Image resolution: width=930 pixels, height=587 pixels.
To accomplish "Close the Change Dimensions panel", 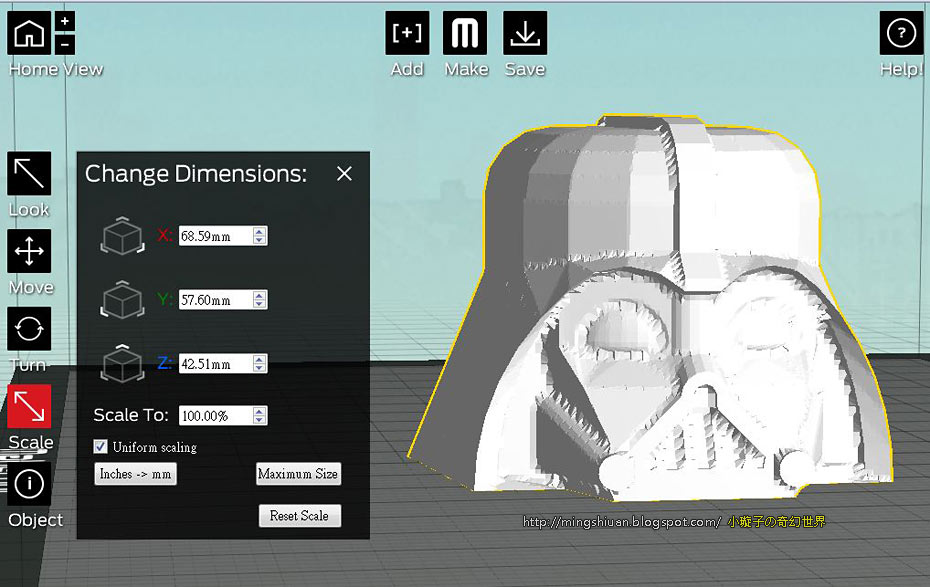I will point(344,174).
